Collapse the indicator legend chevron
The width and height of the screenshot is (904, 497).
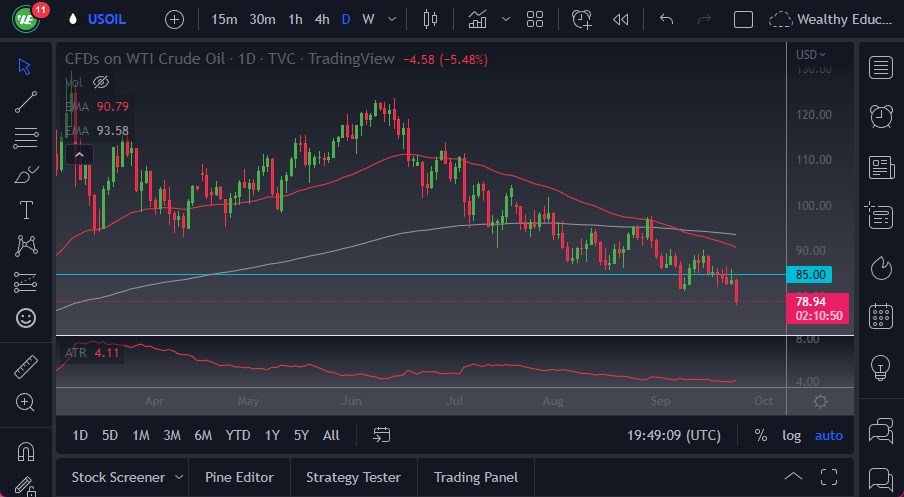point(79,154)
